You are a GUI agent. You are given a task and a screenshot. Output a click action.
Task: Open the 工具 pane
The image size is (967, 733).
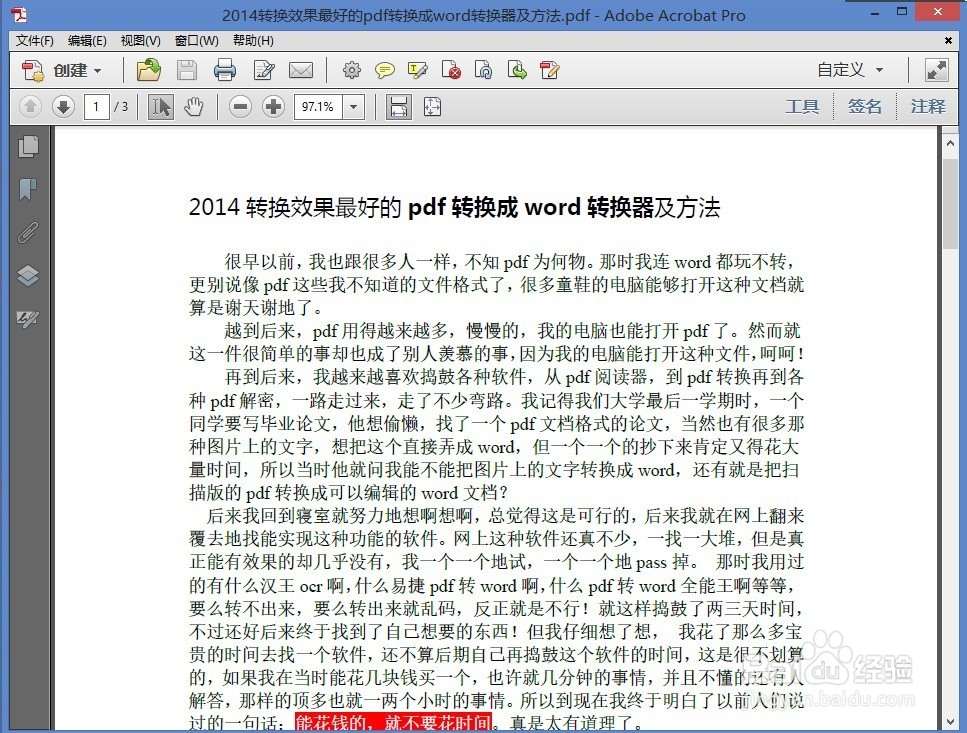click(802, 107)
